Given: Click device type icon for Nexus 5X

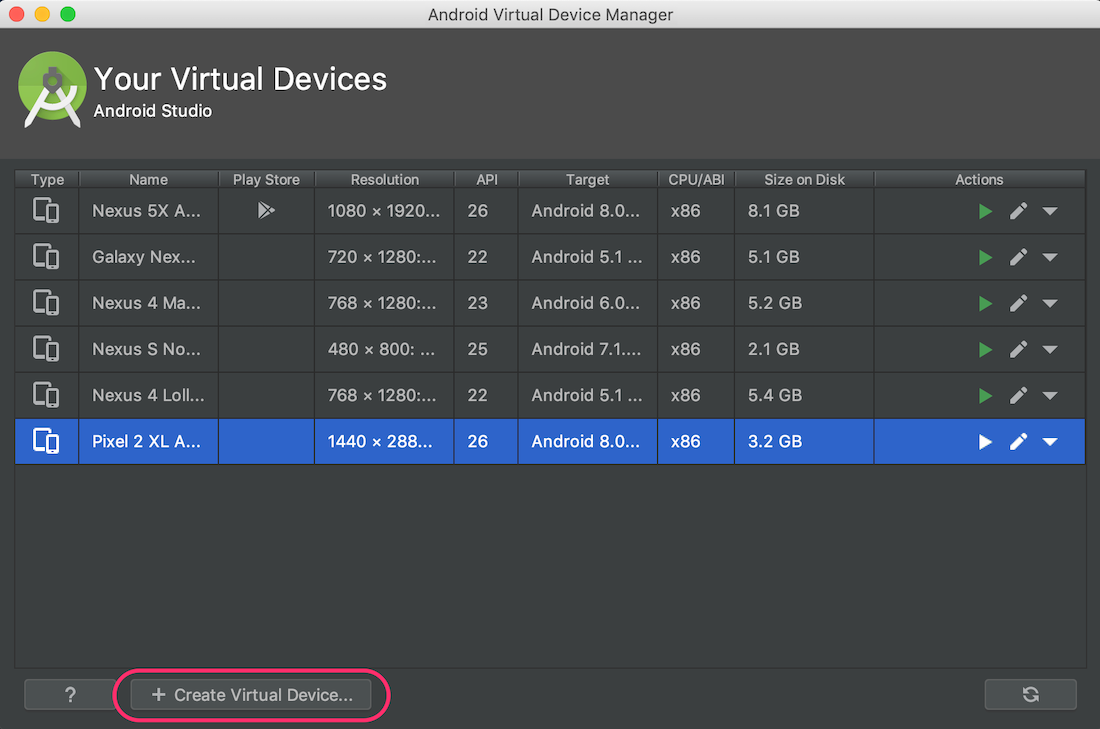Looking at the screenshot, I should 46,210.
